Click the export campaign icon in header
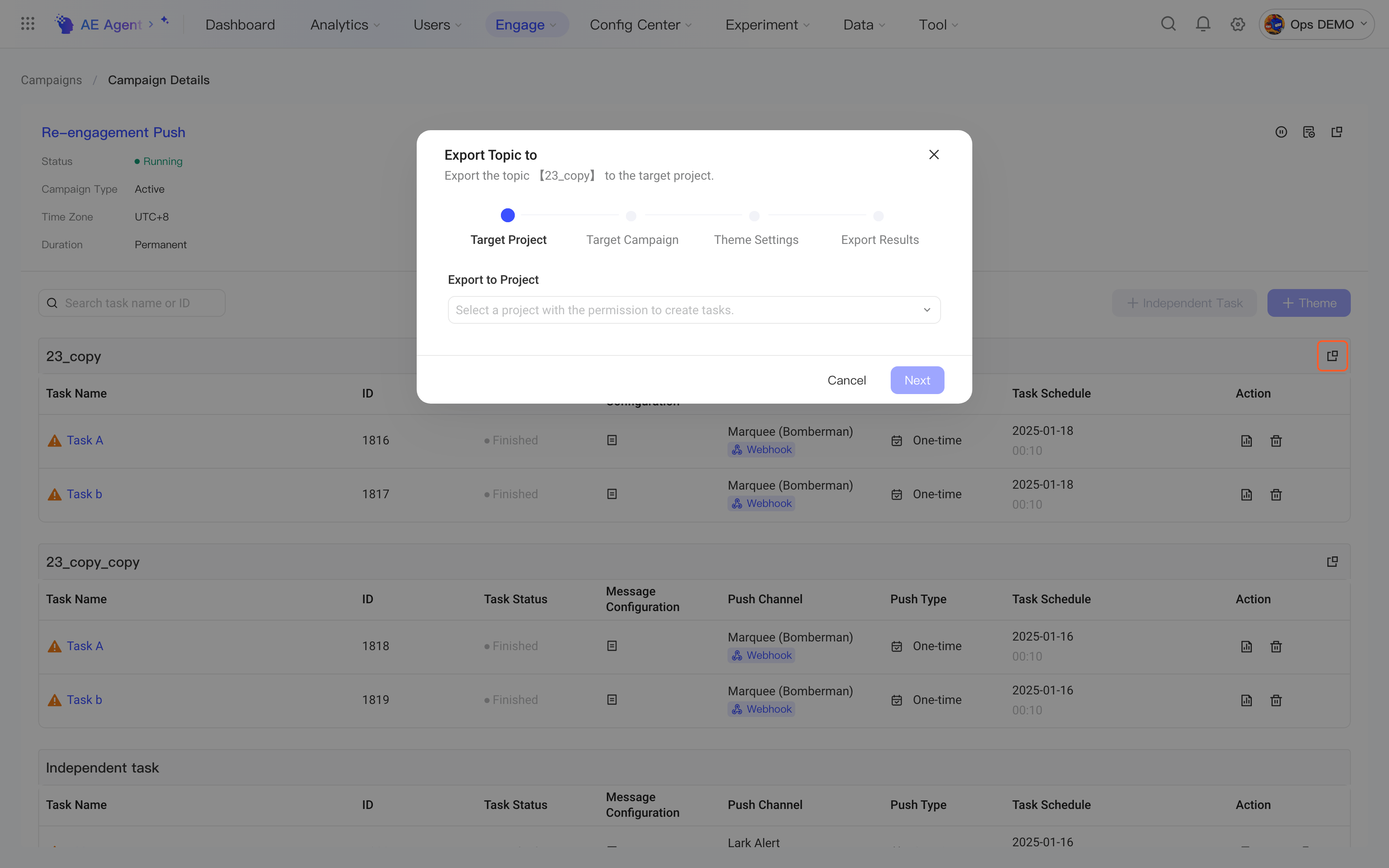This screenshot has width=1389, height=868. [1337, 132]
